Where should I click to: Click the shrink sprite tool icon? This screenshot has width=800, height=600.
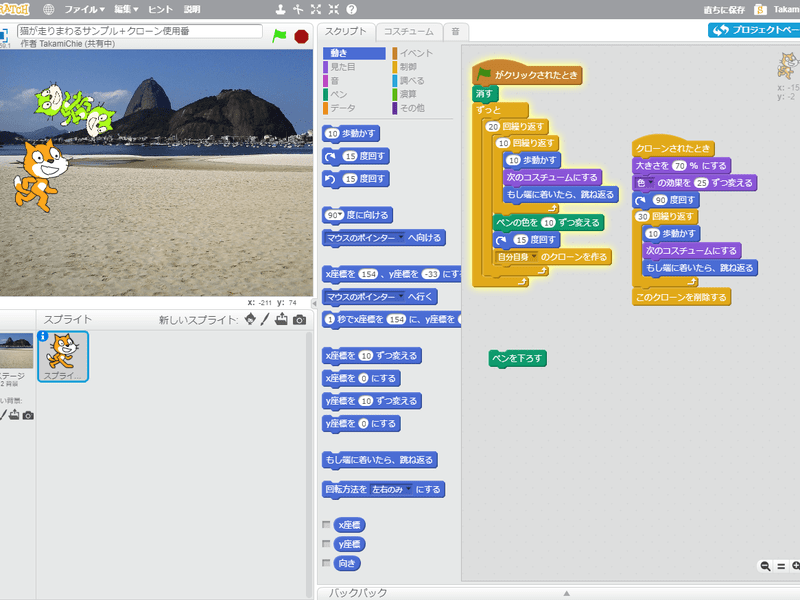pos(333,9)
